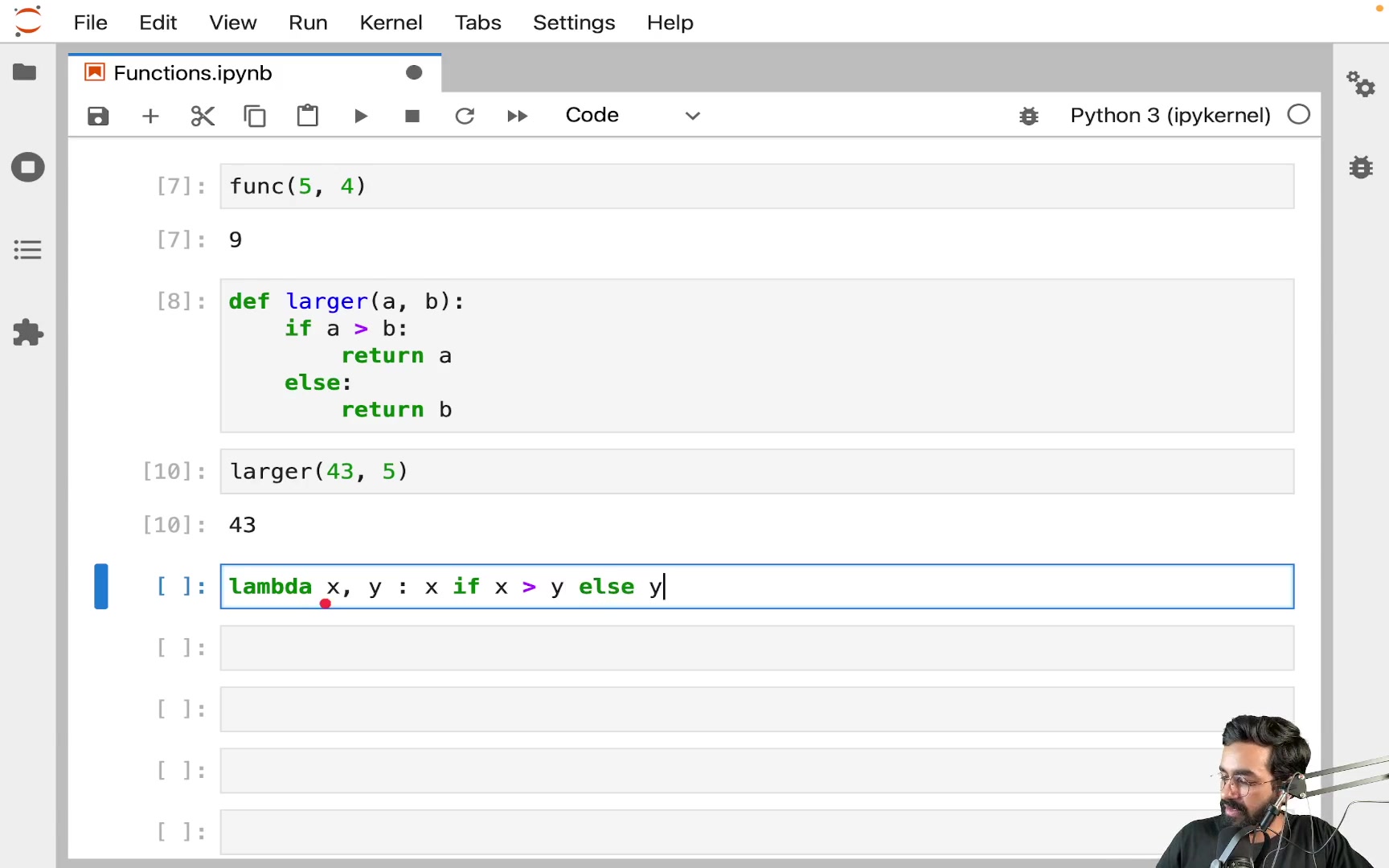Open the Settings menu

574,23
